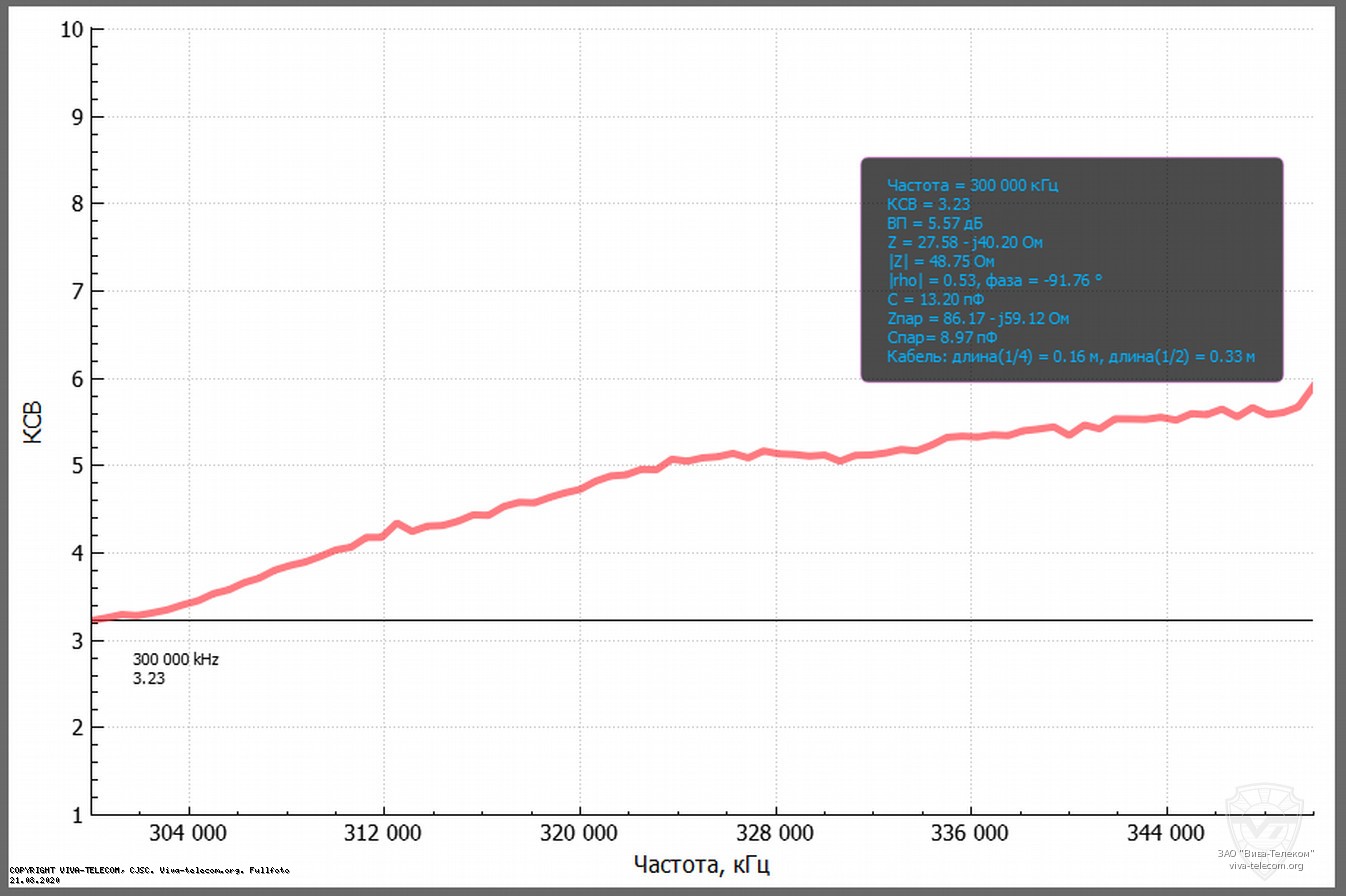Click the "300 000 kHz" marker label

[x=175, y=660]
